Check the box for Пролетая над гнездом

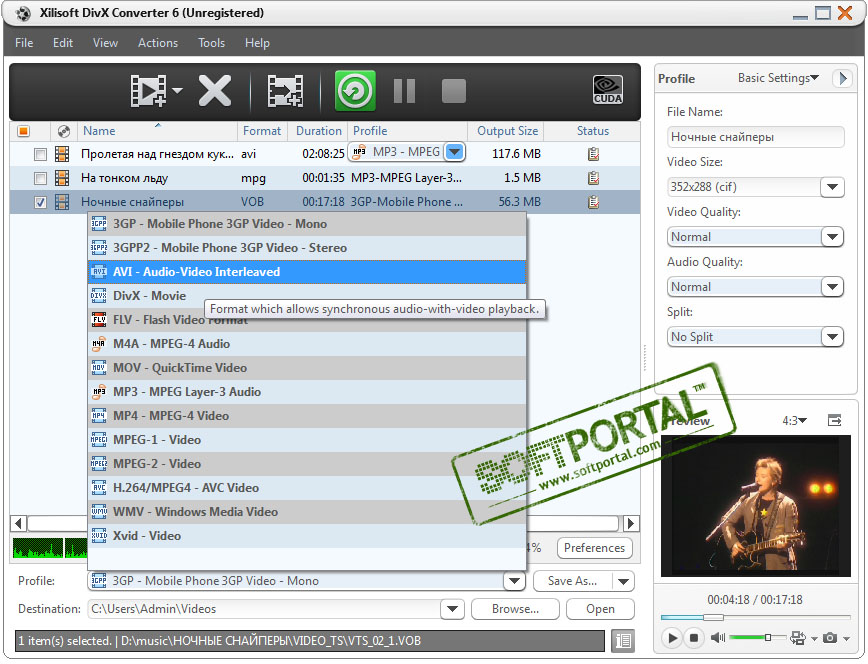click(x=40, y=154)
